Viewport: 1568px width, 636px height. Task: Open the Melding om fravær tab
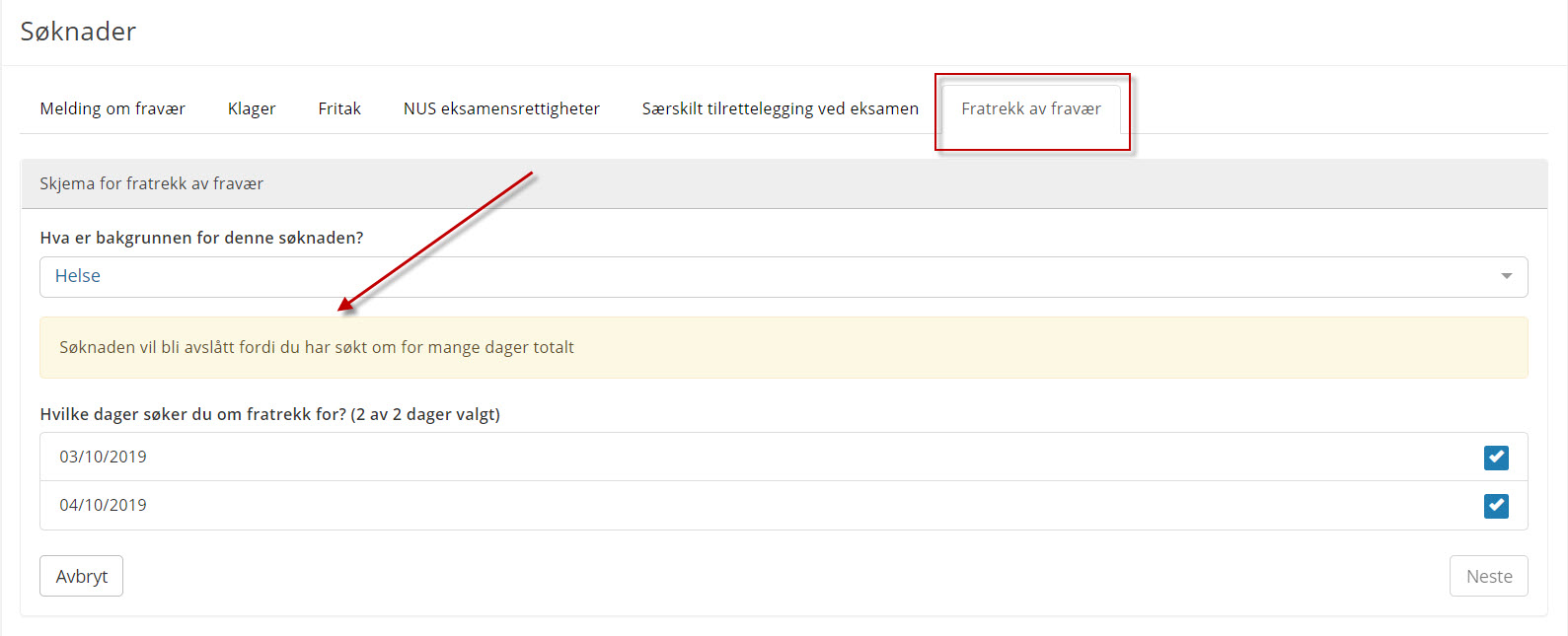(x=112, y=108)
